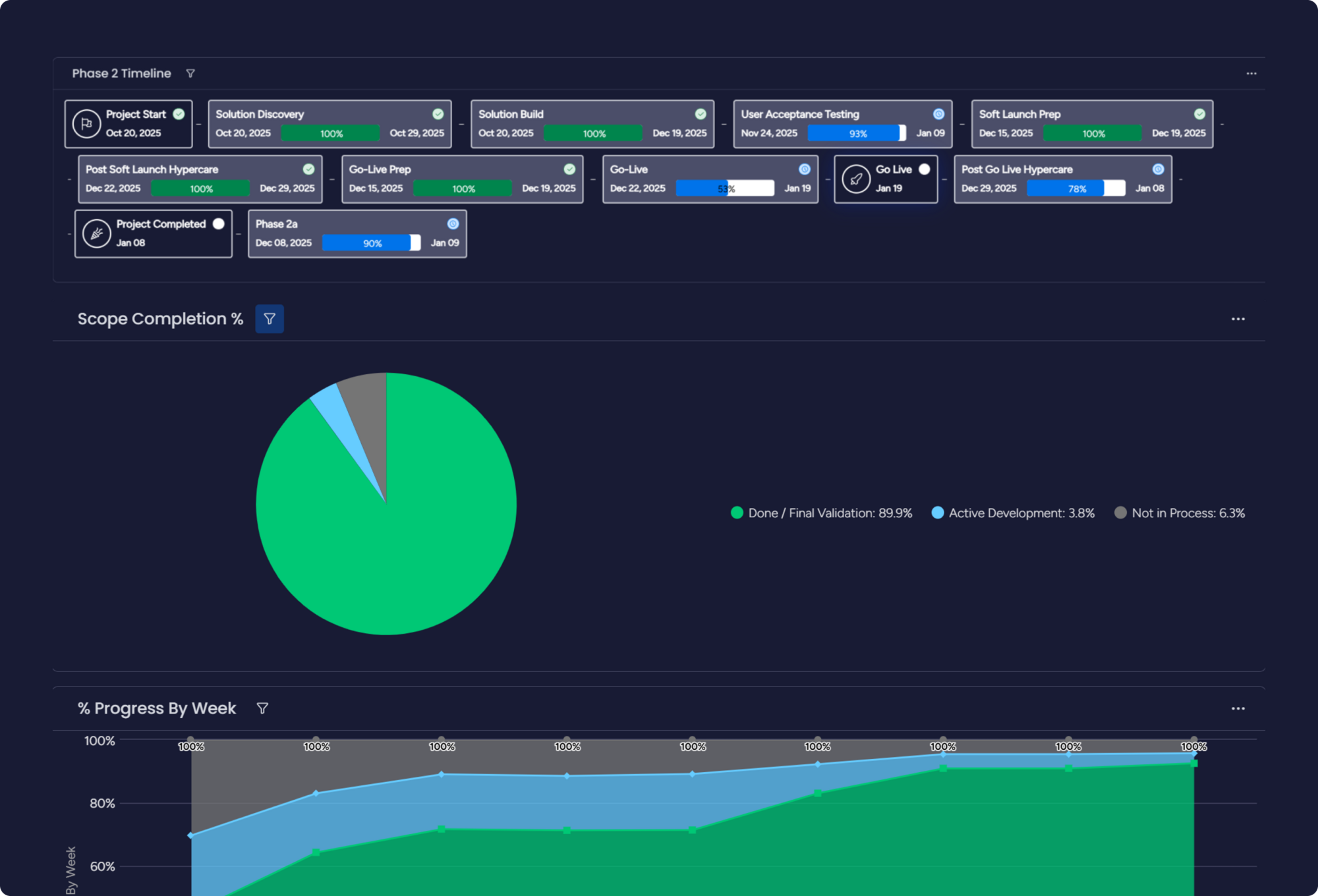The height and width of the screenshot is (896, 1318).
Task: Click Solution Discovery completed check icon
Action: click(438, 114)
